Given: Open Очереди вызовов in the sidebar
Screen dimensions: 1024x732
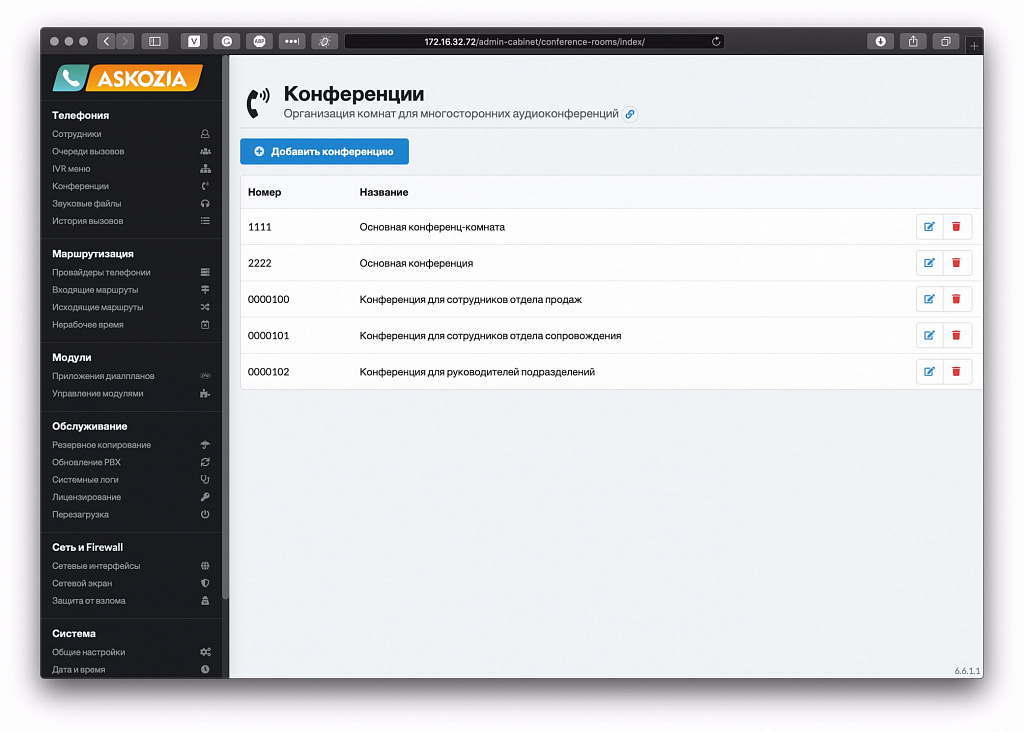Looking at the screenshot, I should tap(131, 151).
